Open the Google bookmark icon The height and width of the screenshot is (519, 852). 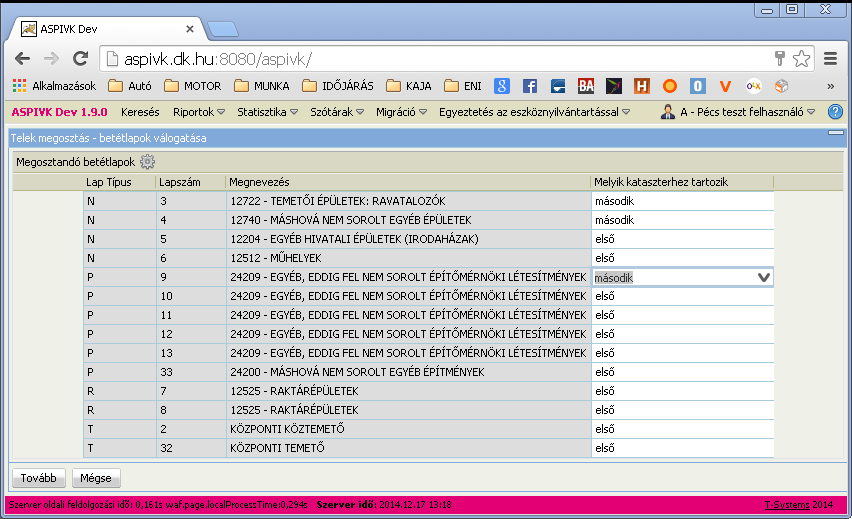[502, 86]
